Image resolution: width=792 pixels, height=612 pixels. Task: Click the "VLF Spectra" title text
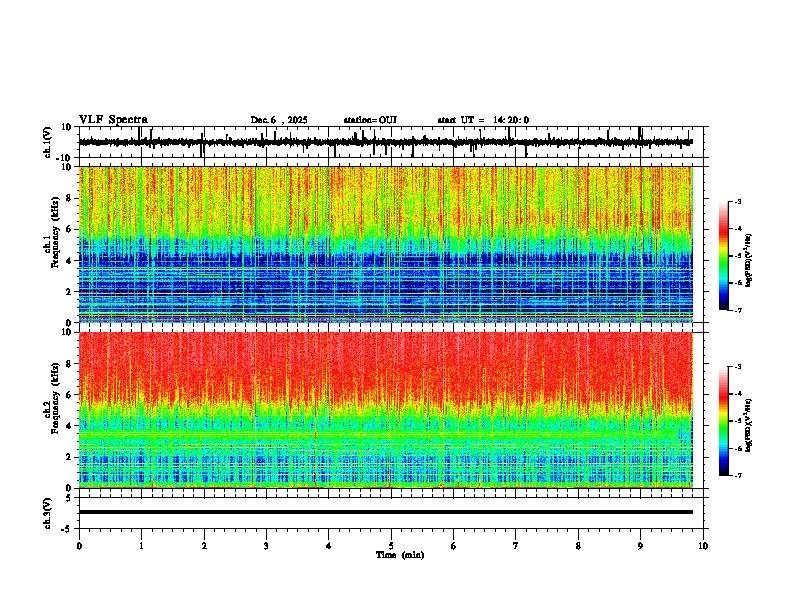(113, 120)
